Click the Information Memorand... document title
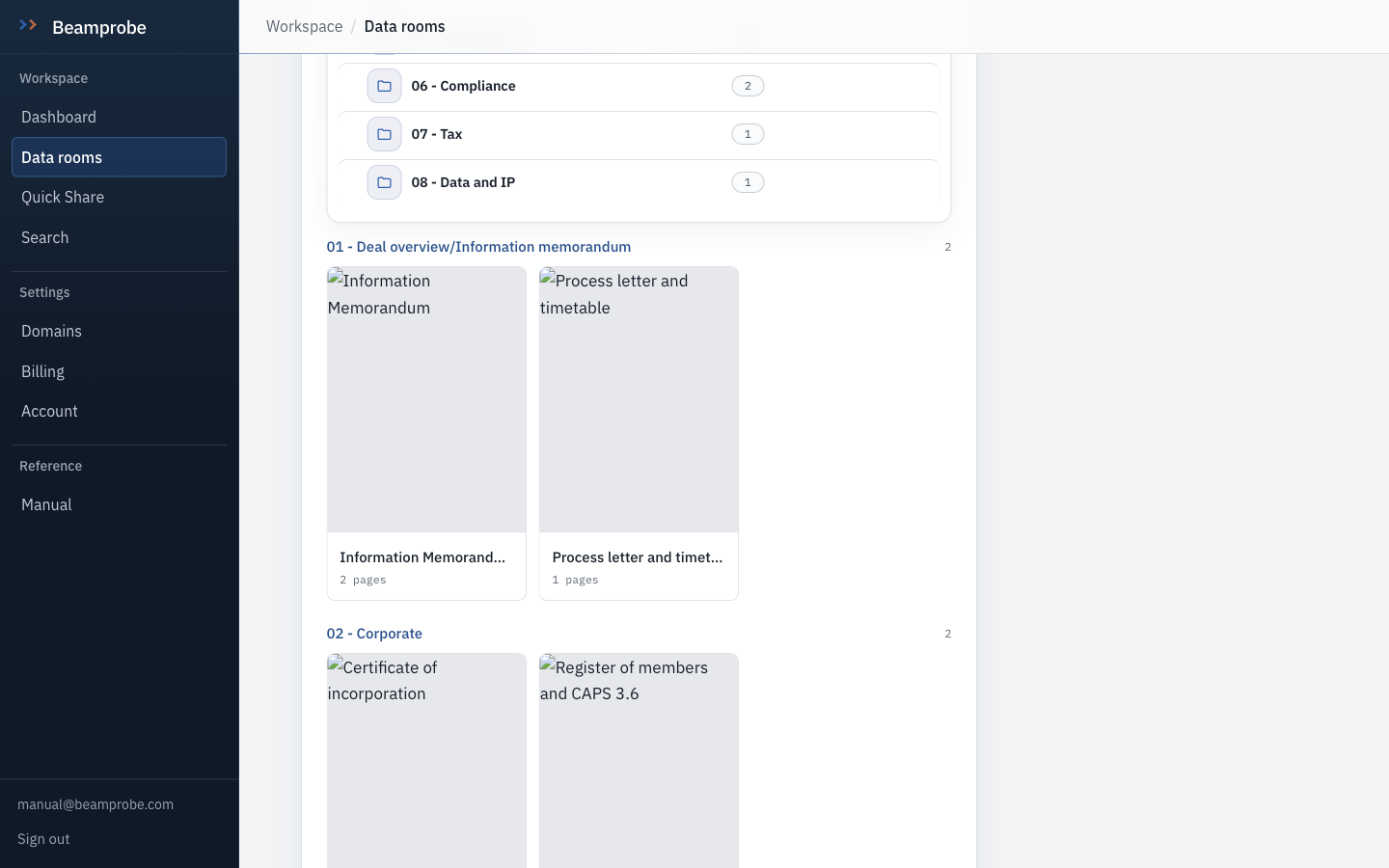The height and width of the screenshot is (868, 1389). click(422, 557)
